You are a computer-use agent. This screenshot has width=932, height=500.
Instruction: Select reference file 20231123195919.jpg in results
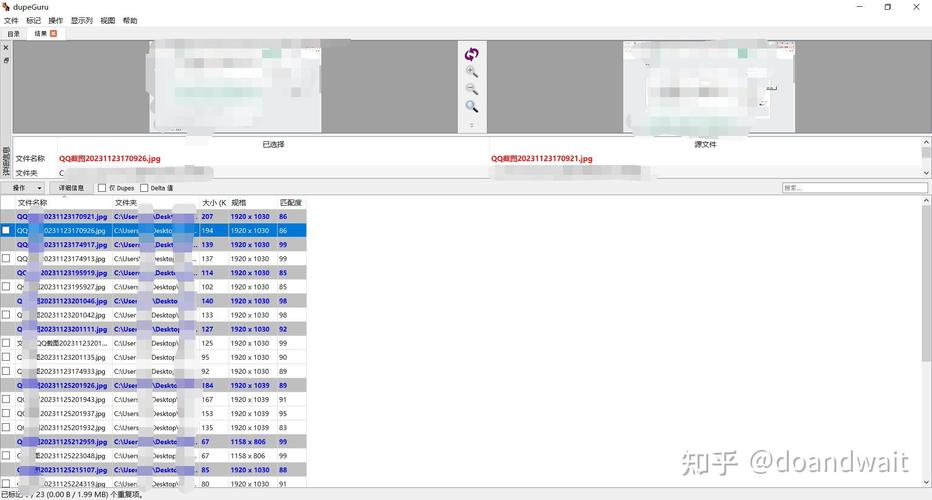pos(153,273)
